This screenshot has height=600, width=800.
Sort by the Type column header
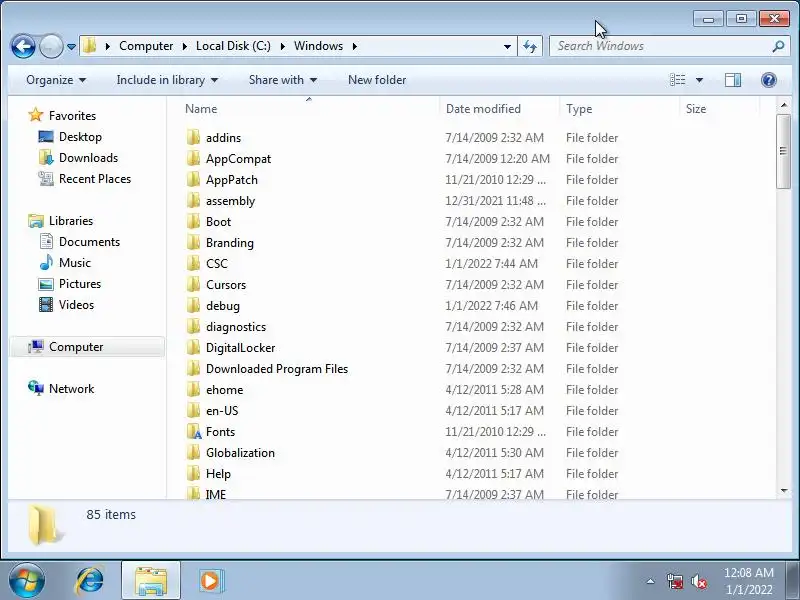click(x=579, y=109)
